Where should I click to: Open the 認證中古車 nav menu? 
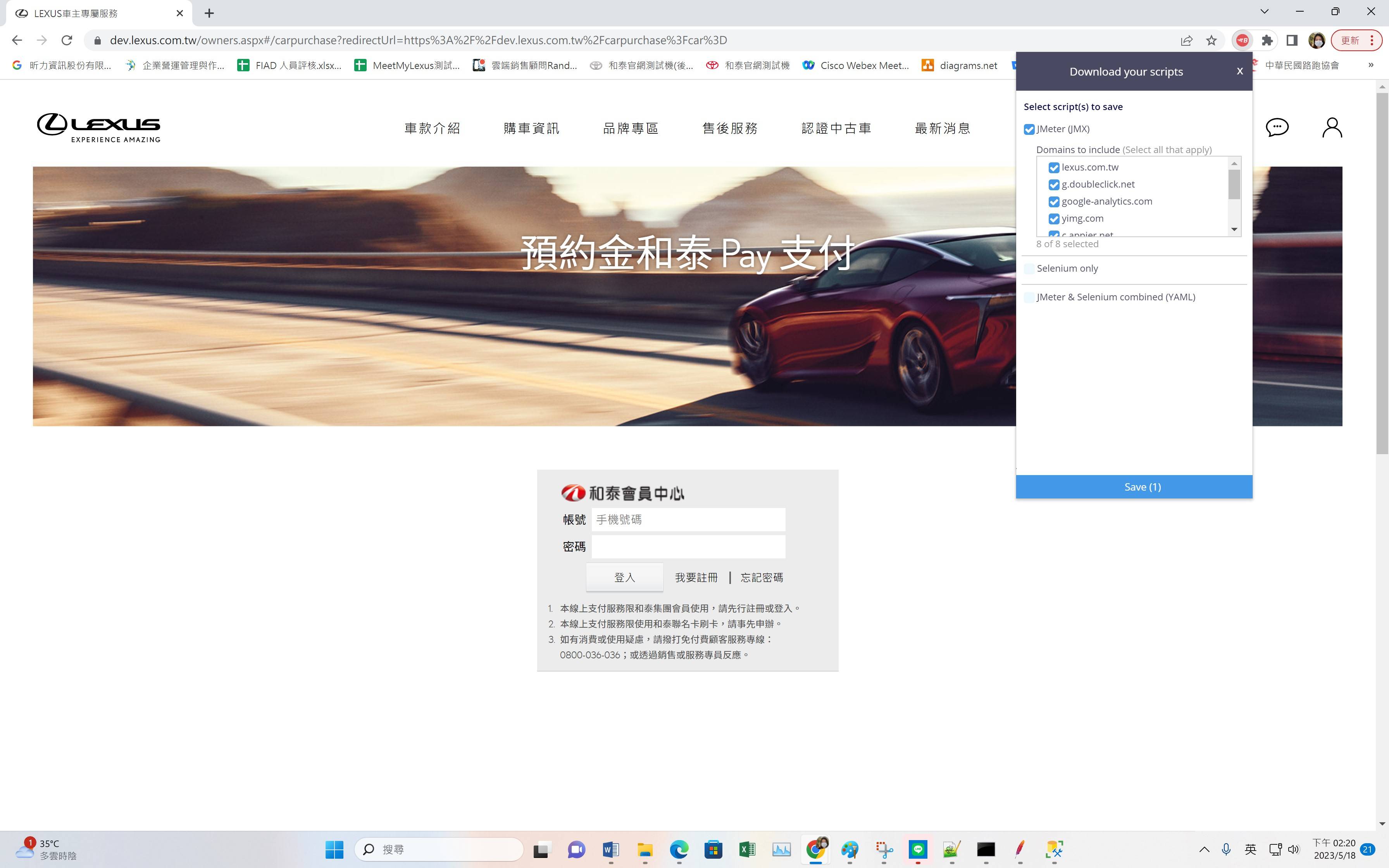pos(836,128)
